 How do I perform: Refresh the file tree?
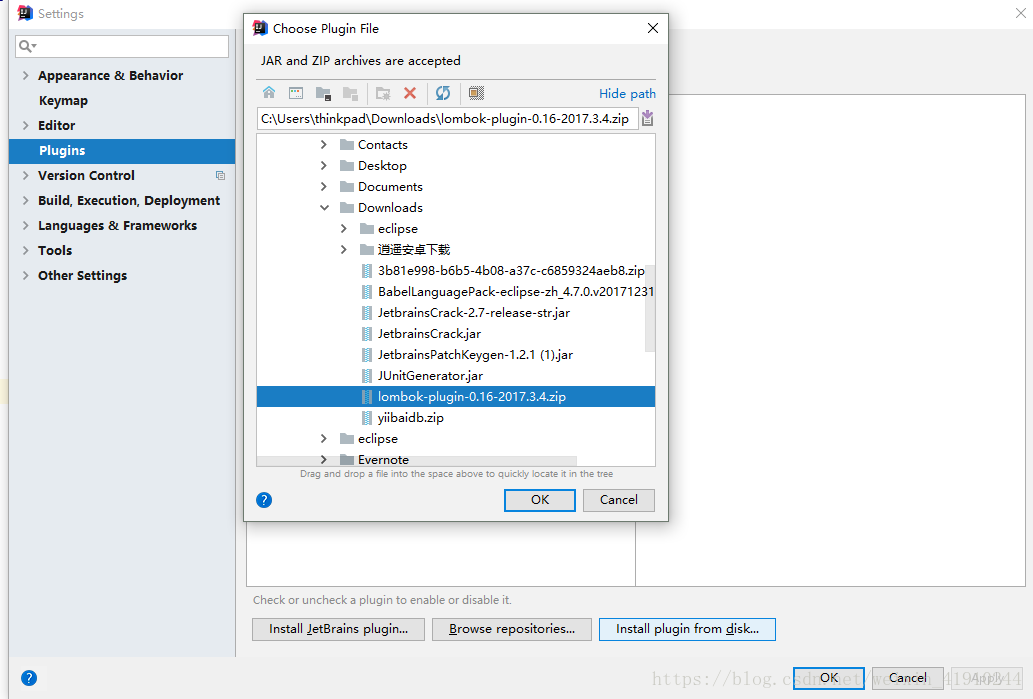443,93
